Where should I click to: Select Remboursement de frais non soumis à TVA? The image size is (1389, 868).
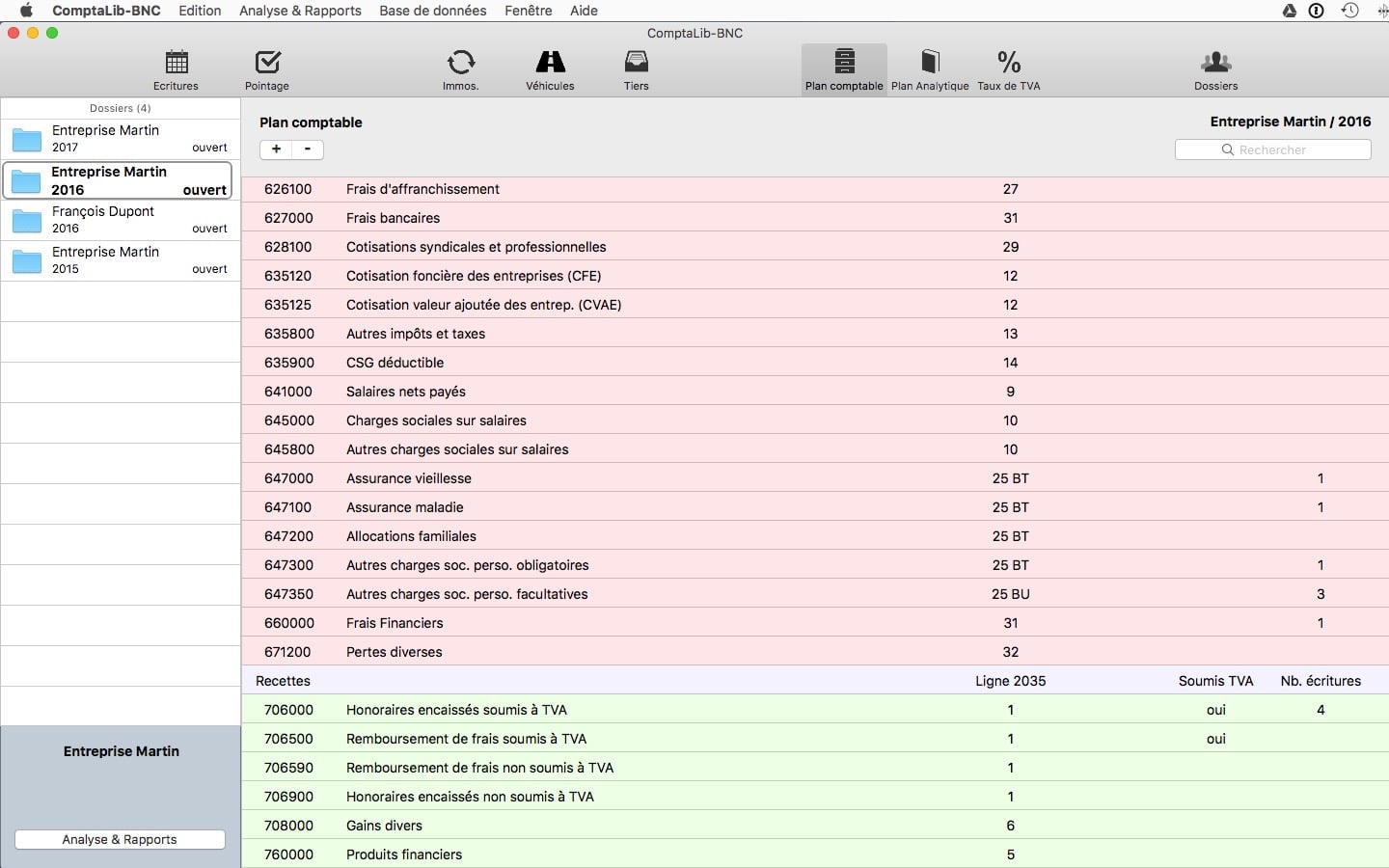coord(815,768)
